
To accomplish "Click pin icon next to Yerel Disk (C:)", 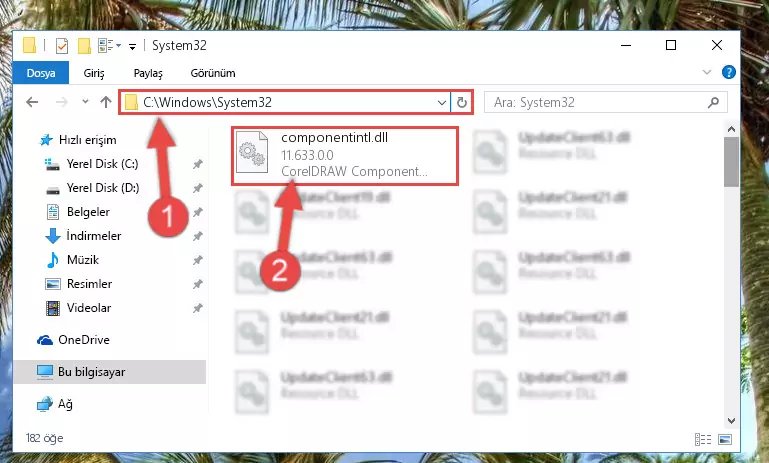I will (197, 164).
